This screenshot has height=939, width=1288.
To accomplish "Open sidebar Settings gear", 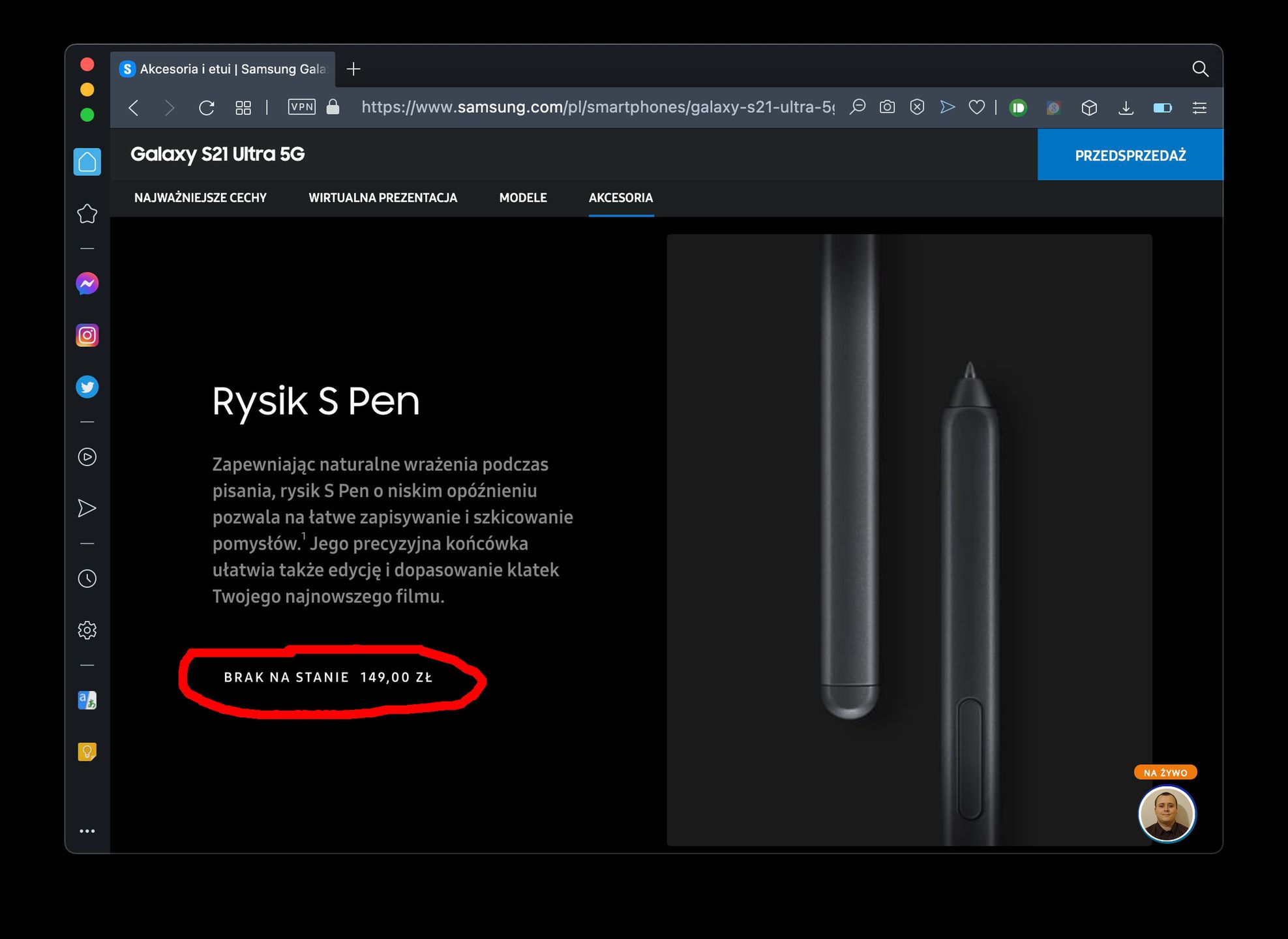I will click(87, 630).
